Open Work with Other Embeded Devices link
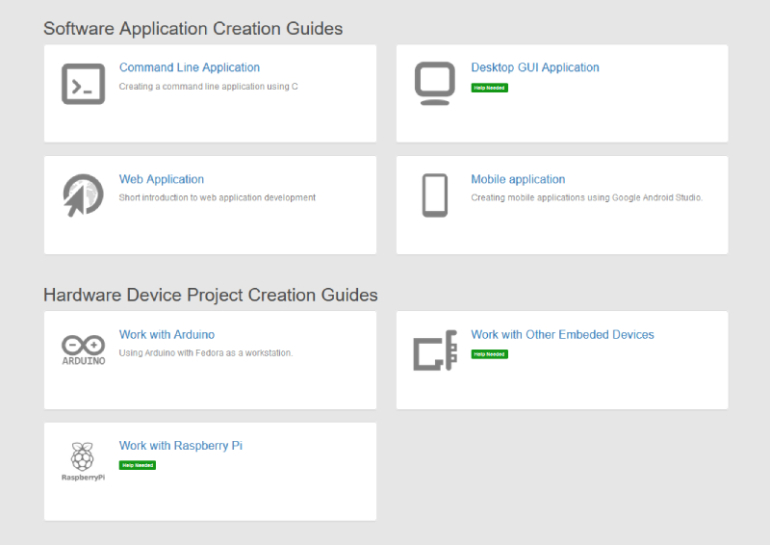 coord(562,335)
